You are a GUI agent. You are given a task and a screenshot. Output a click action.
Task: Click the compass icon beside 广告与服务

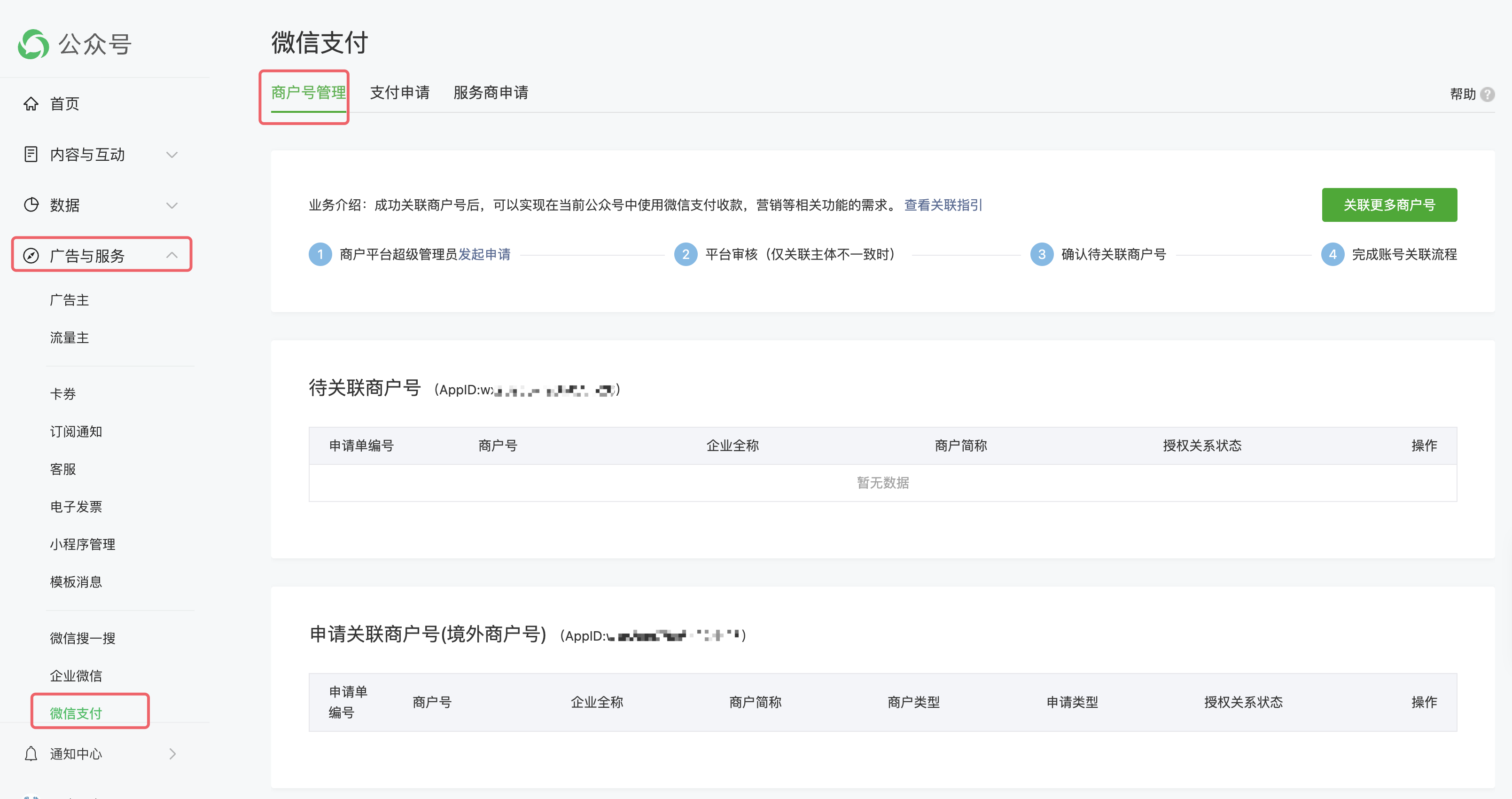tap(31, 255)
